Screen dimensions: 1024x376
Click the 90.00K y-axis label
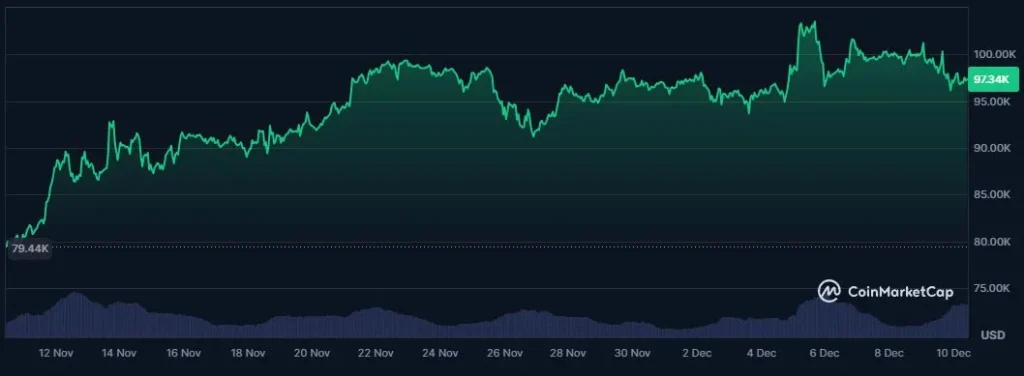992,148
